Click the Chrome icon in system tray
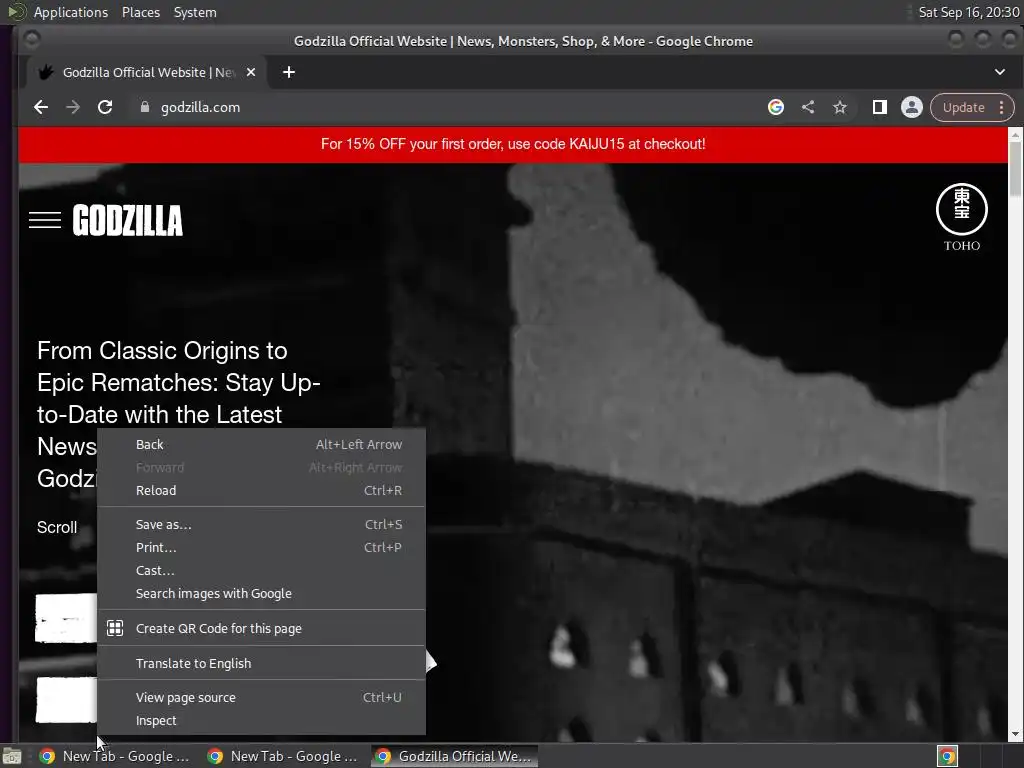 coord(947,756)
